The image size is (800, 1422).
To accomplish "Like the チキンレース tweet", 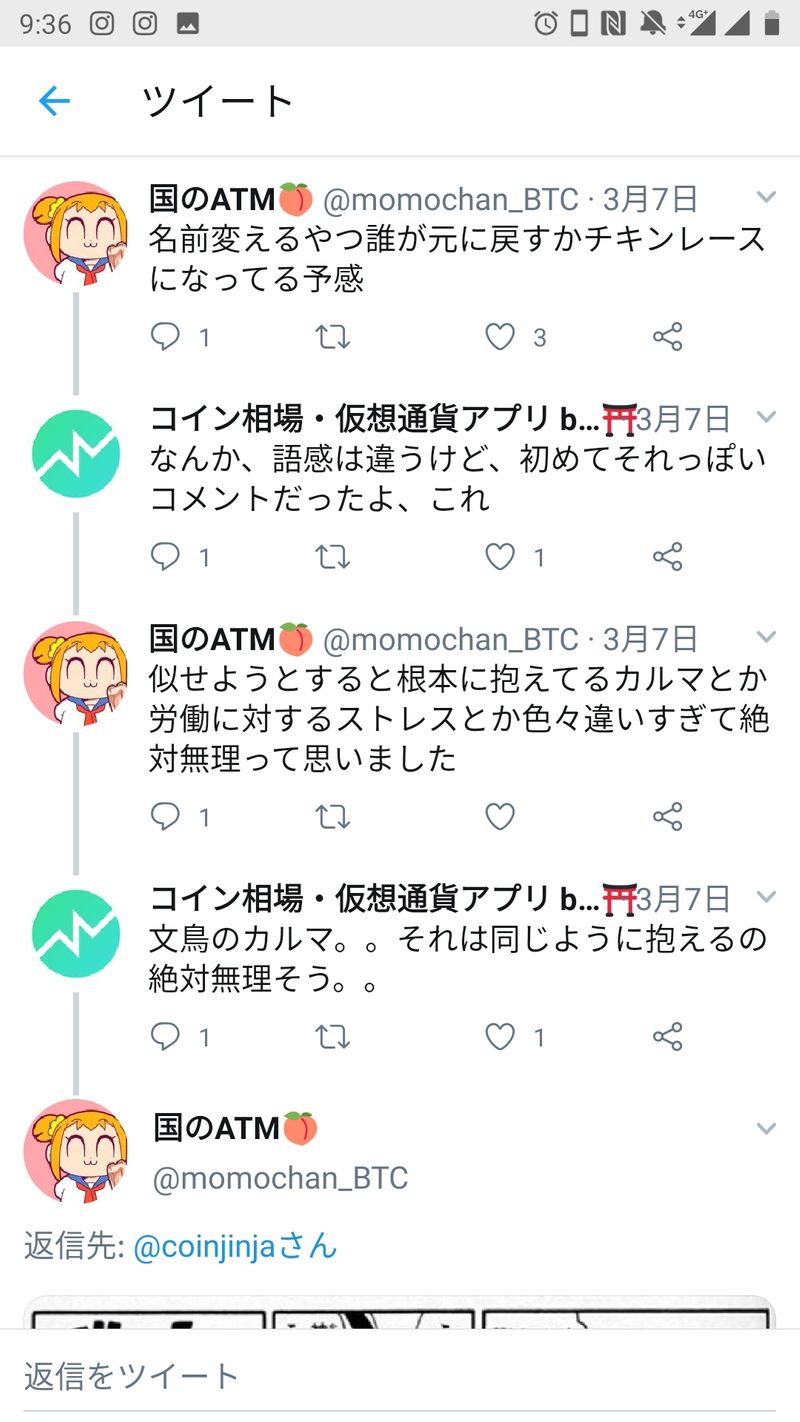I will tap(500, 337).
